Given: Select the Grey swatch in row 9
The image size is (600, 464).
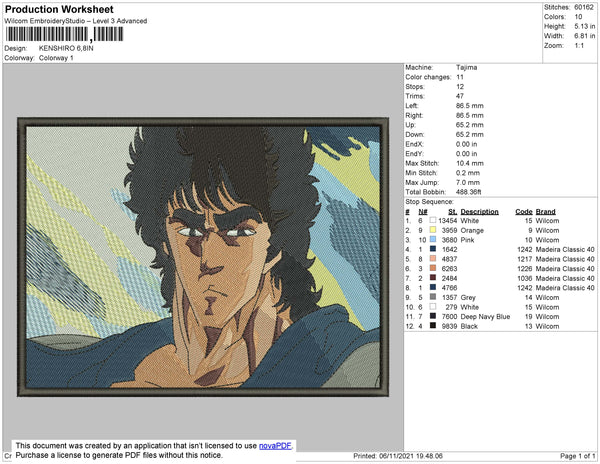Looking at the screenshot, I should tap(433, 297).
